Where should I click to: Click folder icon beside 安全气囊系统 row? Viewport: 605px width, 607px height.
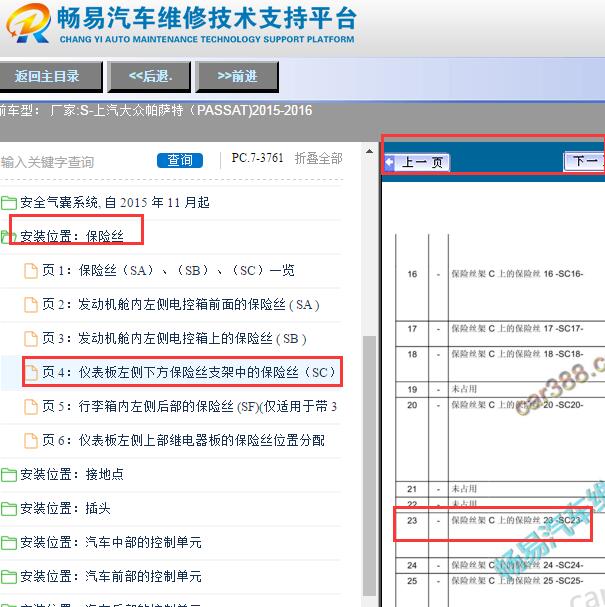point(8,202)
